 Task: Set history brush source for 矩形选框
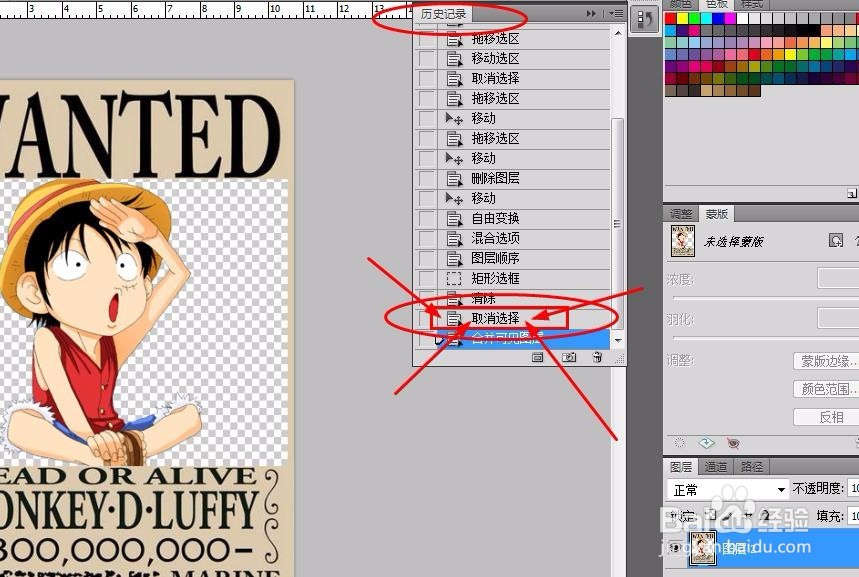coord(427,278)
